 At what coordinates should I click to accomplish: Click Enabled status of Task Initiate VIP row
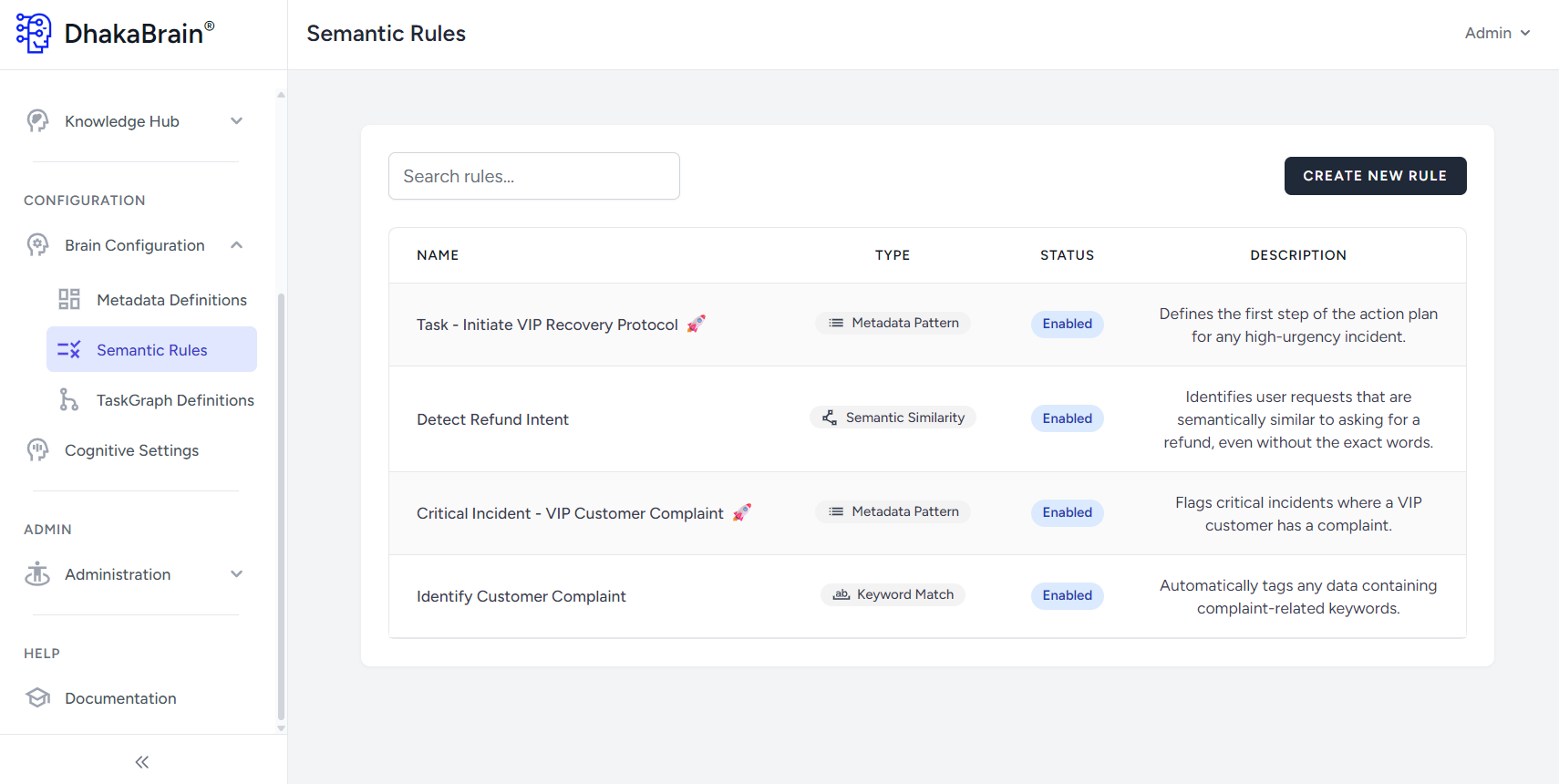[x=1067, y=324]
